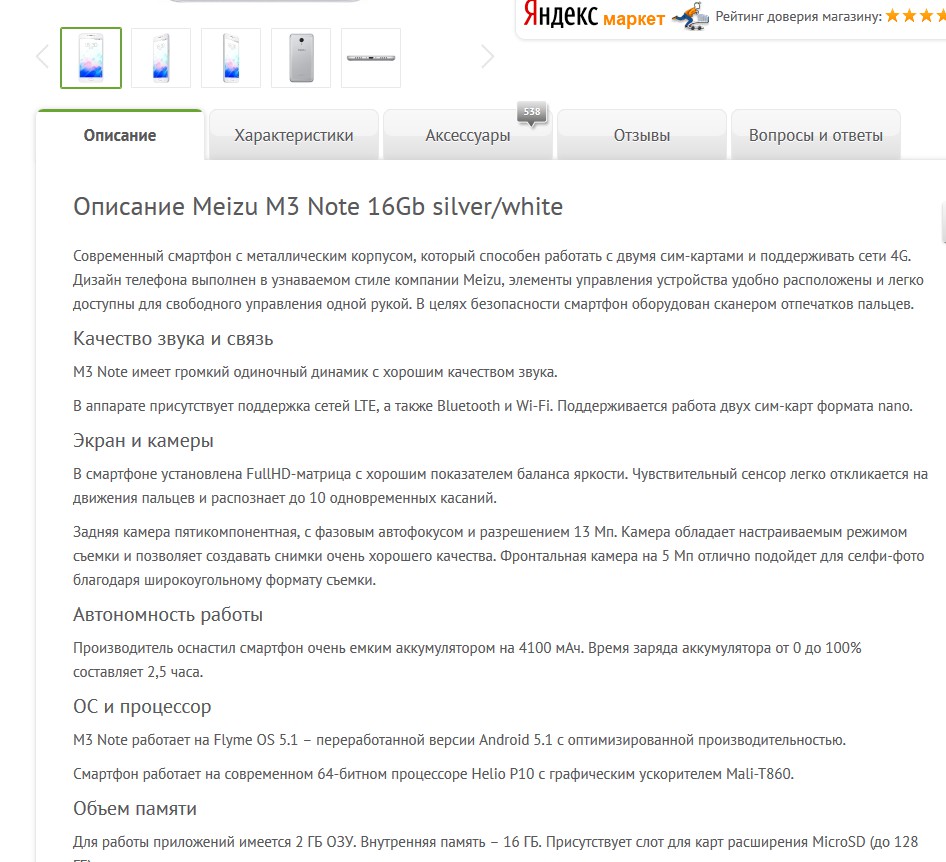Click the line mentioning 4100 мАч battery

(x=468, y=648)
